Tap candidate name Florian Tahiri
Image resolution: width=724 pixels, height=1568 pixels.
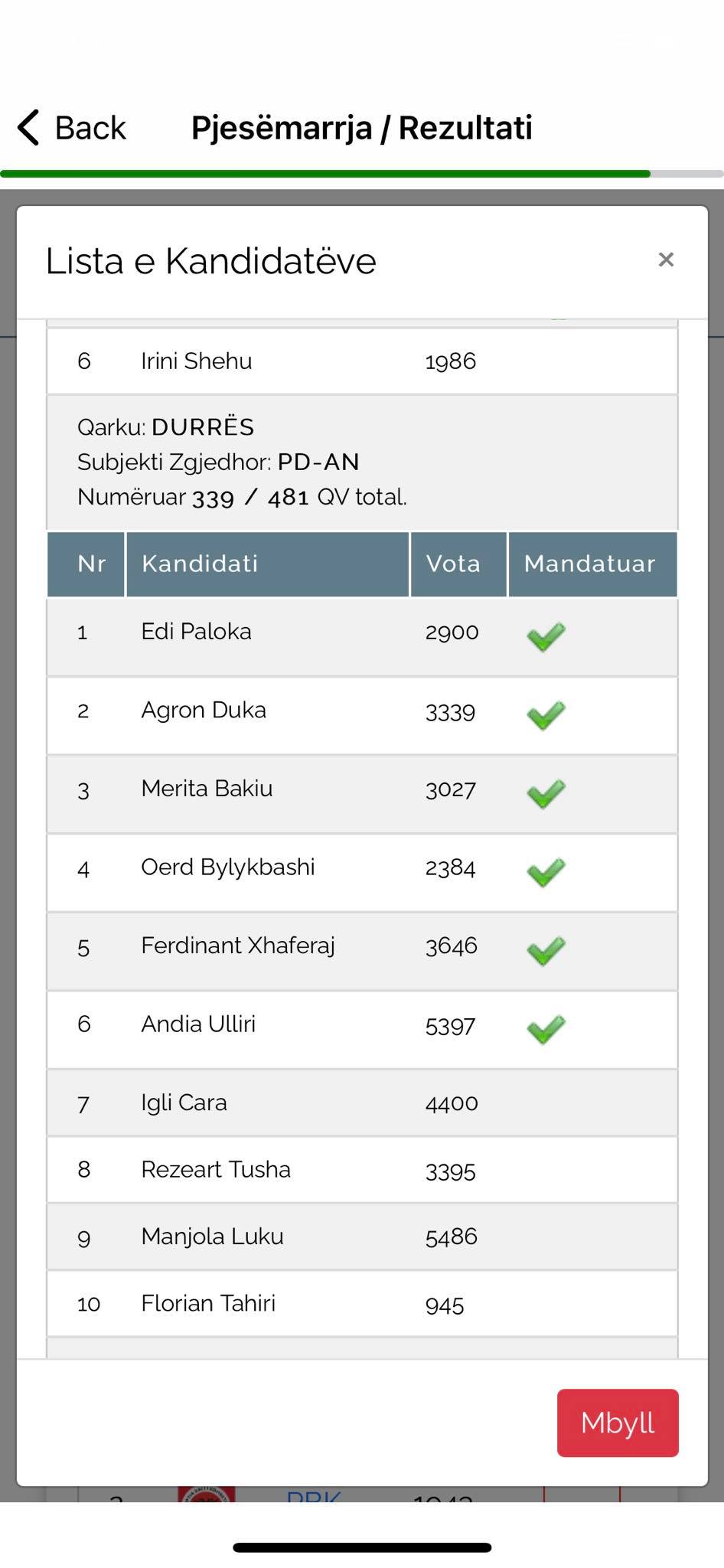[x=208, y=1303]
